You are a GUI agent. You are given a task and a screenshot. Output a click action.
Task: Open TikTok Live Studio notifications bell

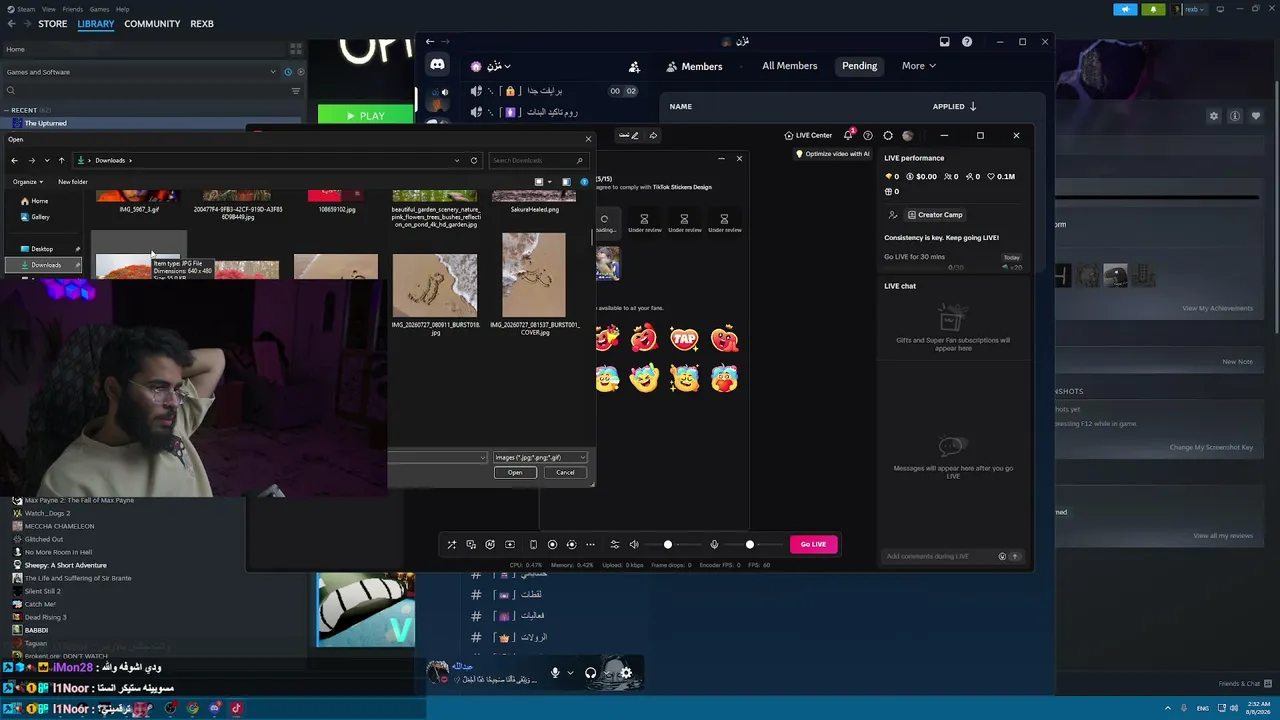(848, 135)
